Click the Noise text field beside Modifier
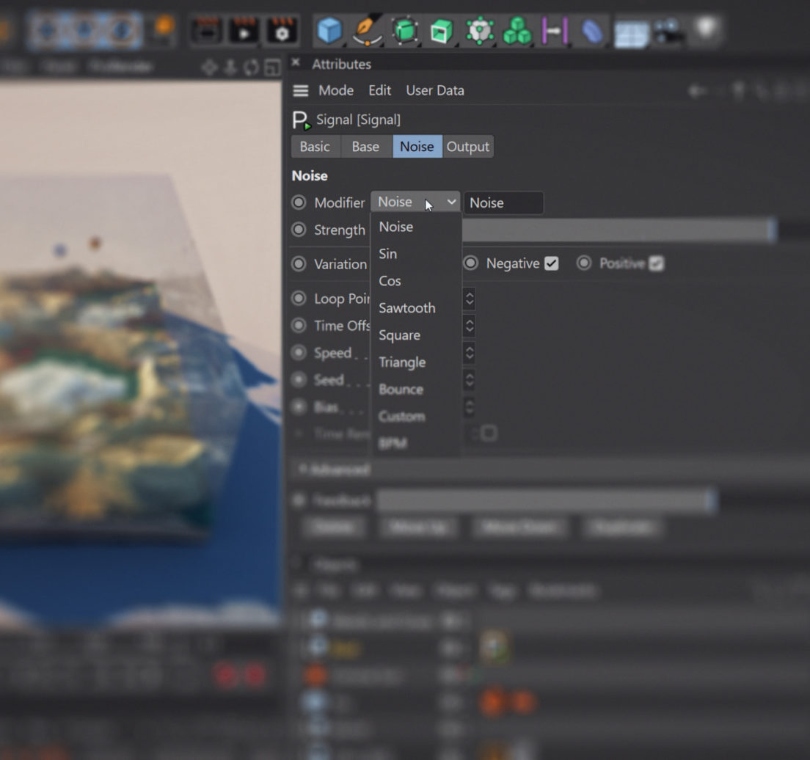This screenshot has width=810, height=760. click(x=503, y=203)
